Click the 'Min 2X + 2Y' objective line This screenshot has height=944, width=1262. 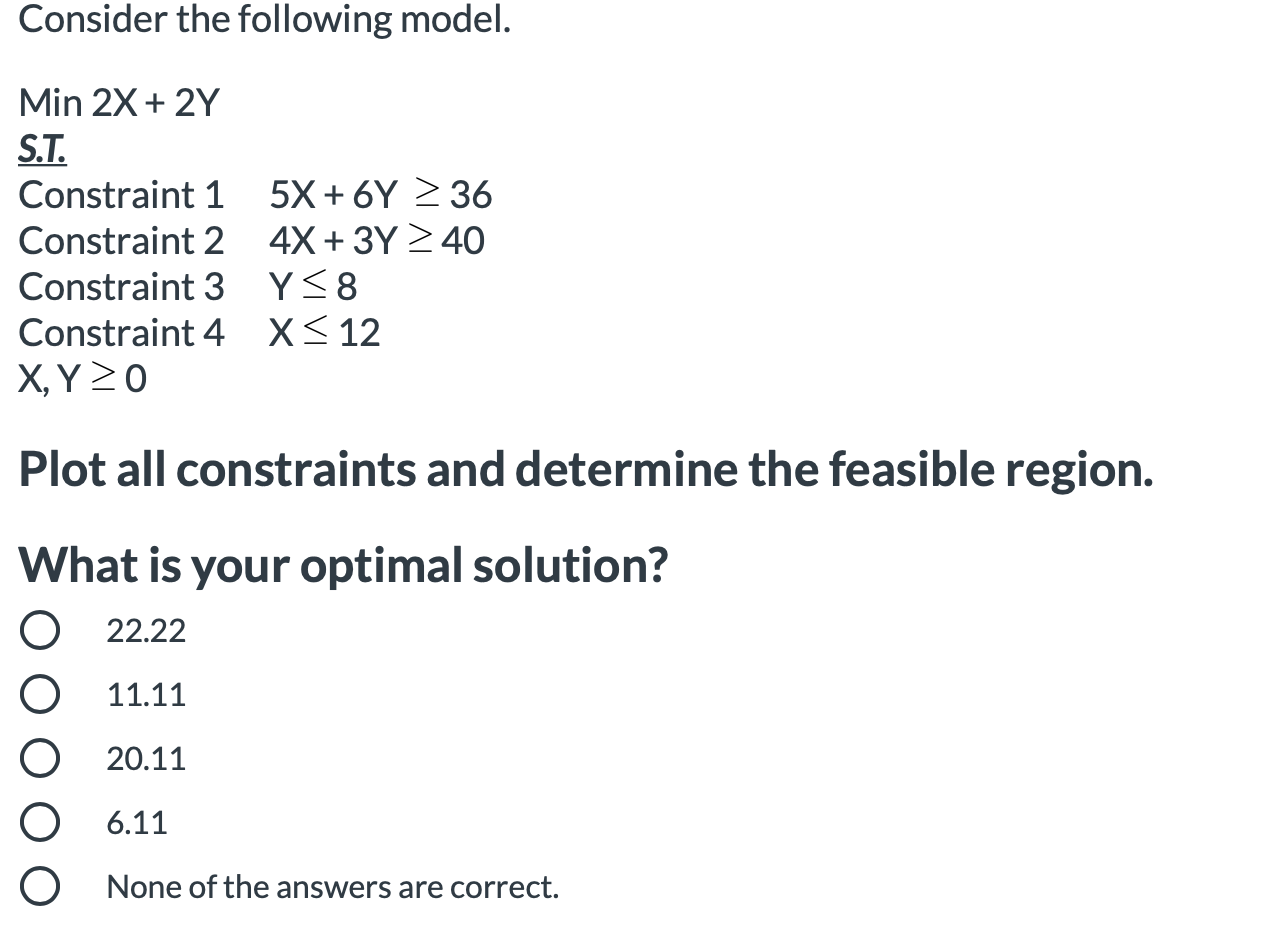[x=120, y=101]
